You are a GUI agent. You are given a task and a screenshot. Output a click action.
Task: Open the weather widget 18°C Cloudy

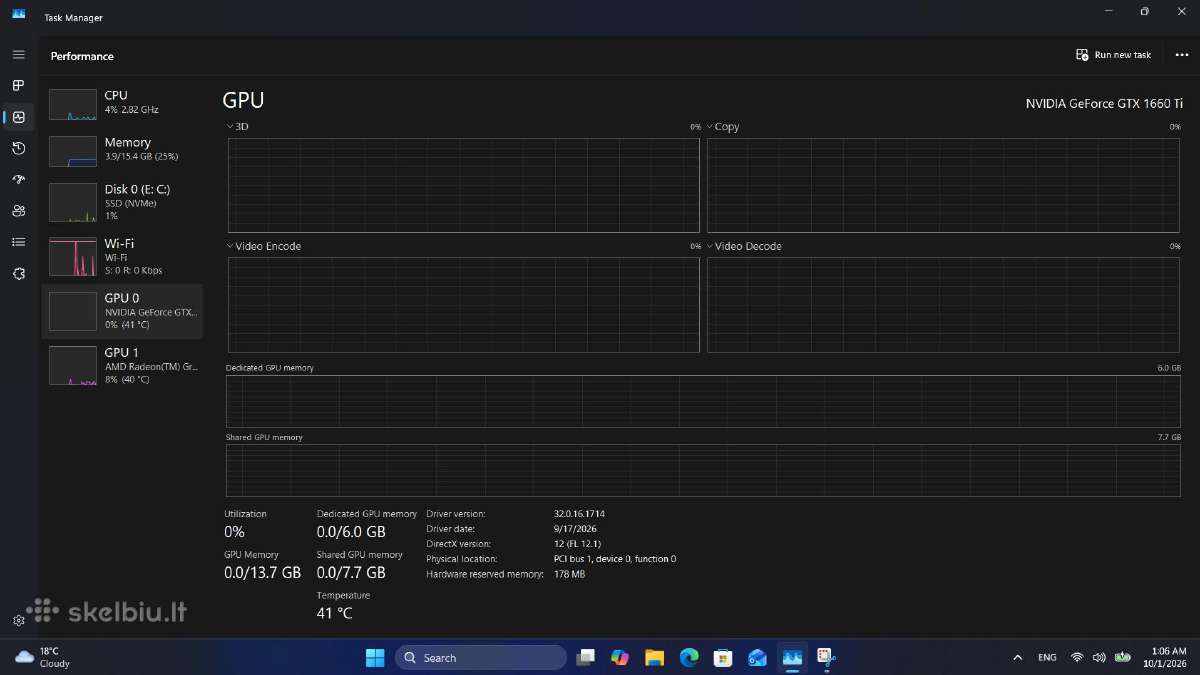(x=43, y=657)
